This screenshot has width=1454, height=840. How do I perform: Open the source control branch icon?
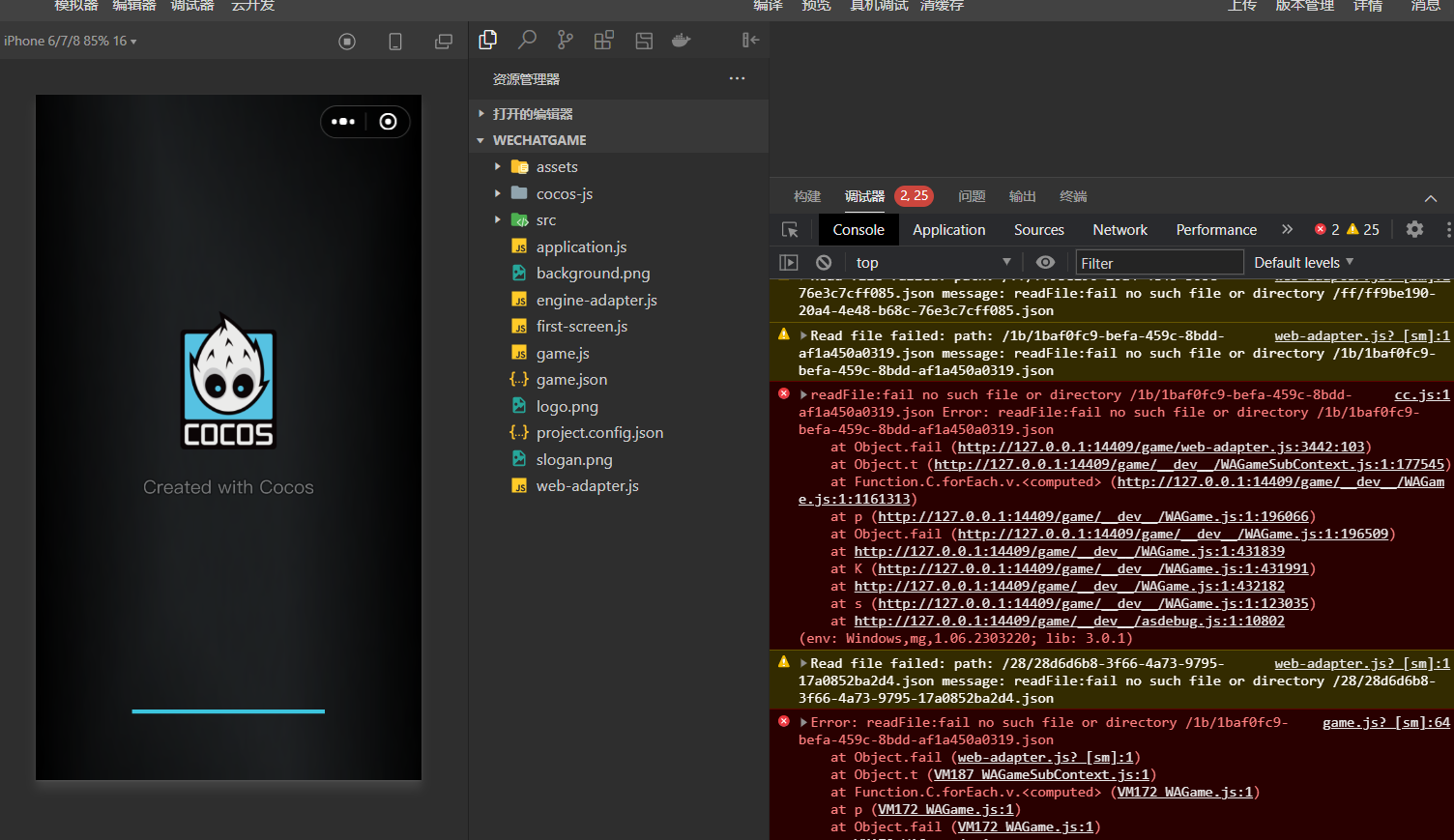566,40
